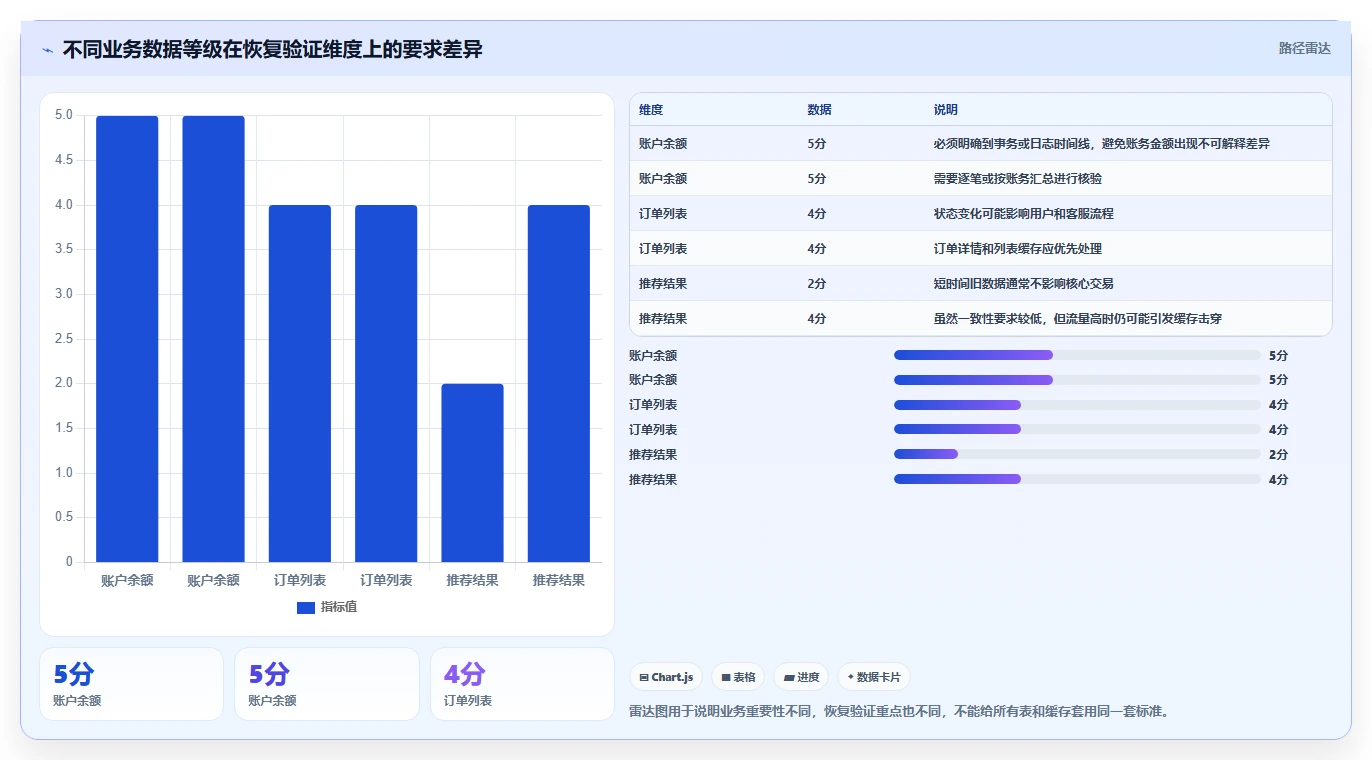
Task: Click the 0.5 y-axis label
Action: 64,517
